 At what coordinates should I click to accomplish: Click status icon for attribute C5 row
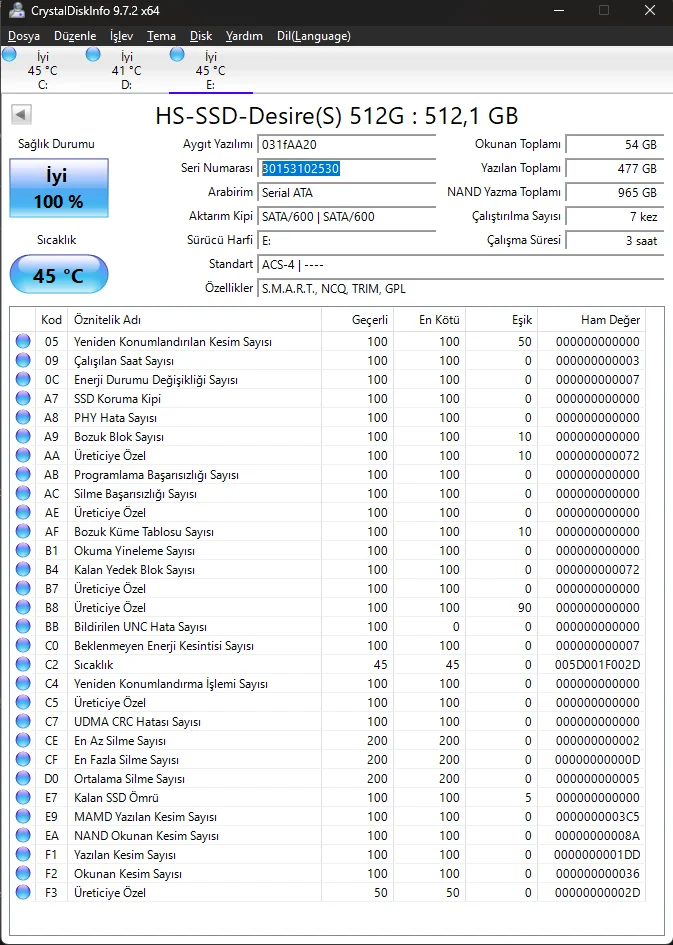click(23, 702)
